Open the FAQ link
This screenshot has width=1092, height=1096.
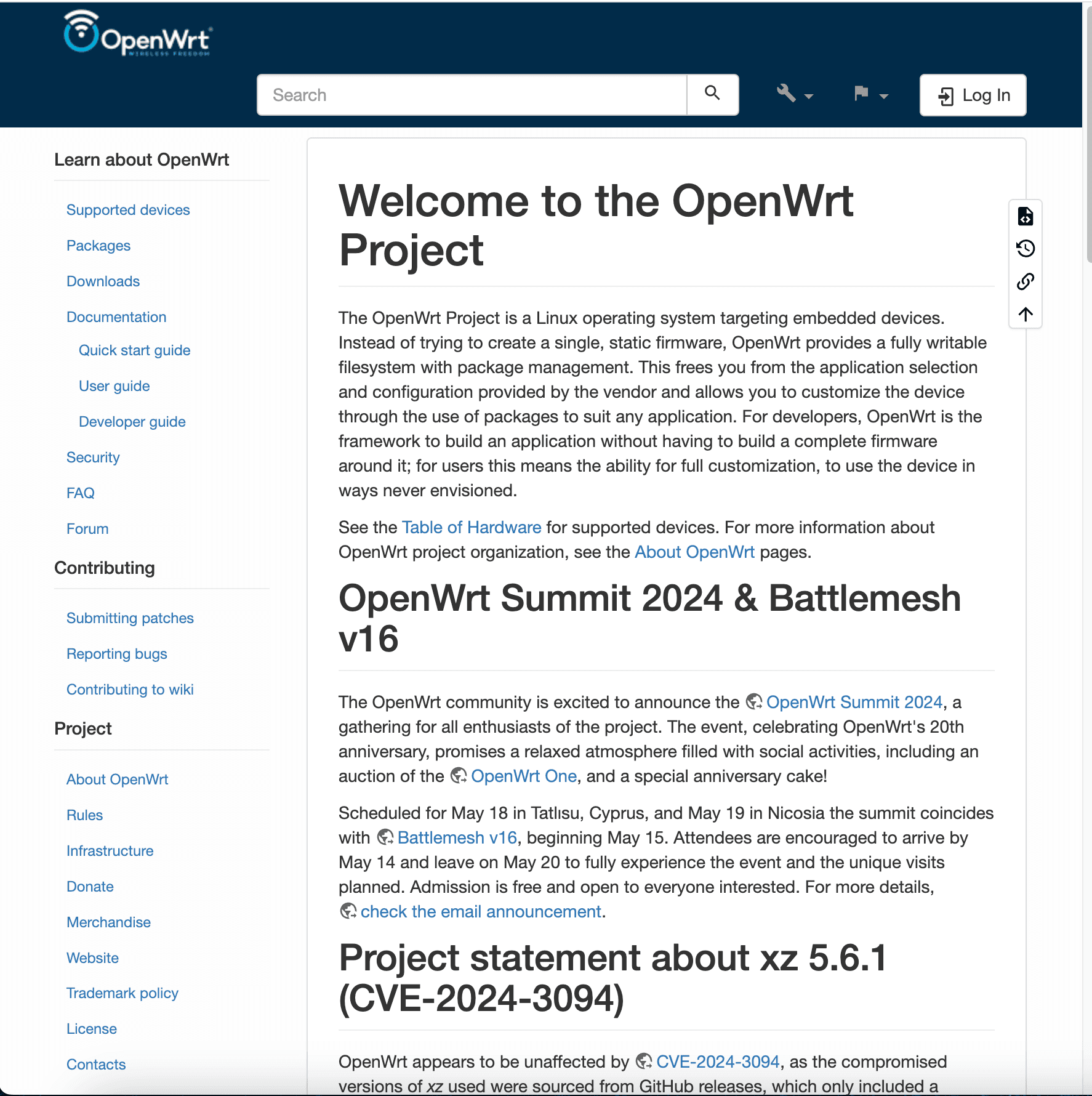point(81,493)
